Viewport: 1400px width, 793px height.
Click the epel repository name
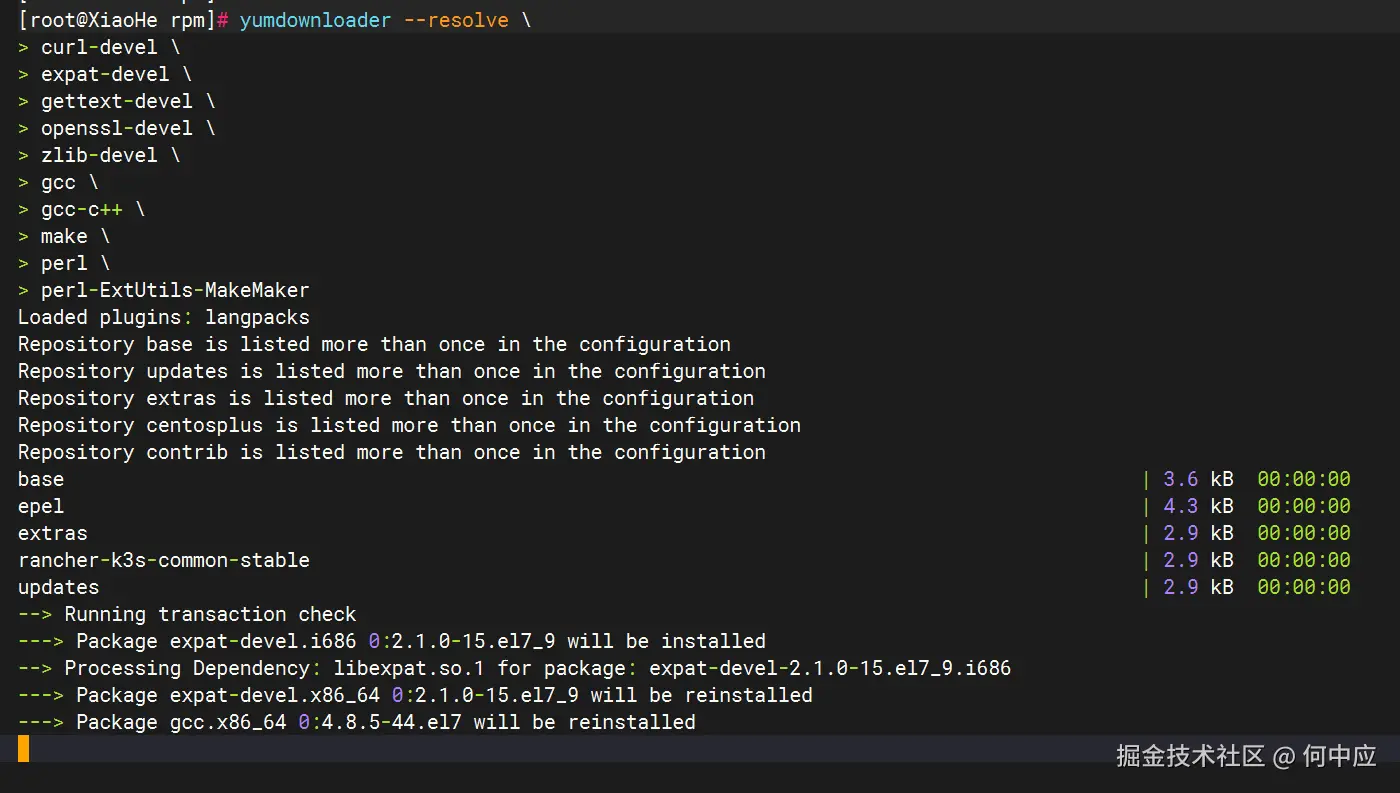41,506
